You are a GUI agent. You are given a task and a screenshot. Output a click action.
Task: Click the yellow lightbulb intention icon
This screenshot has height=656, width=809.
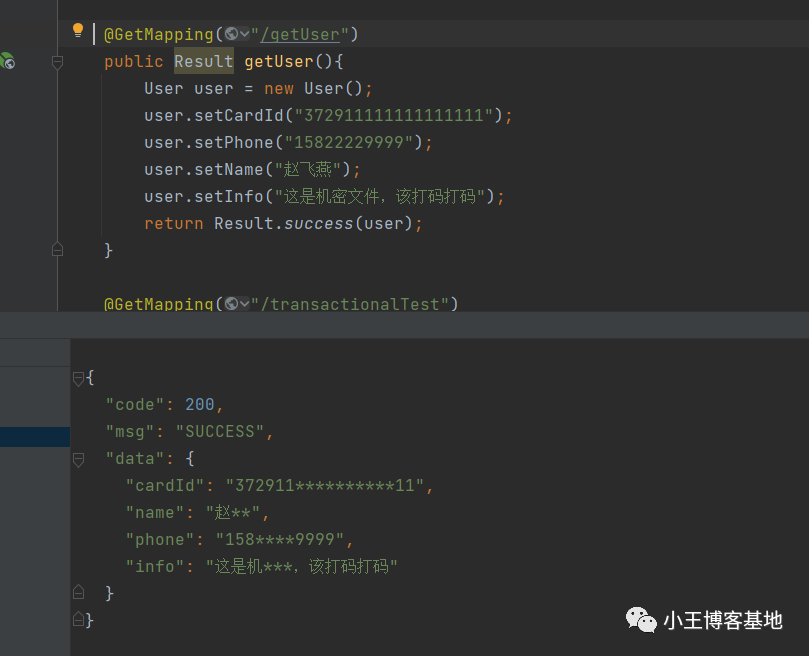[78, 30]
